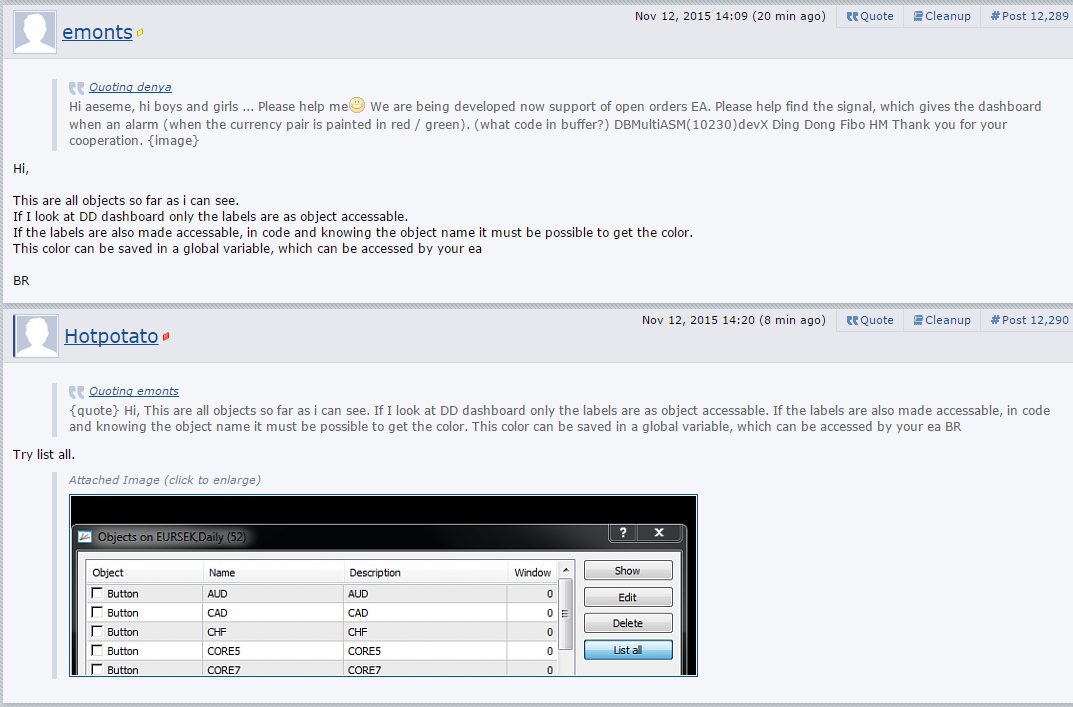Image resolution: width=1073 pixels, height=707 pixels.
Task: Cleanup post 12,290
Action: [x=942, y=320]
